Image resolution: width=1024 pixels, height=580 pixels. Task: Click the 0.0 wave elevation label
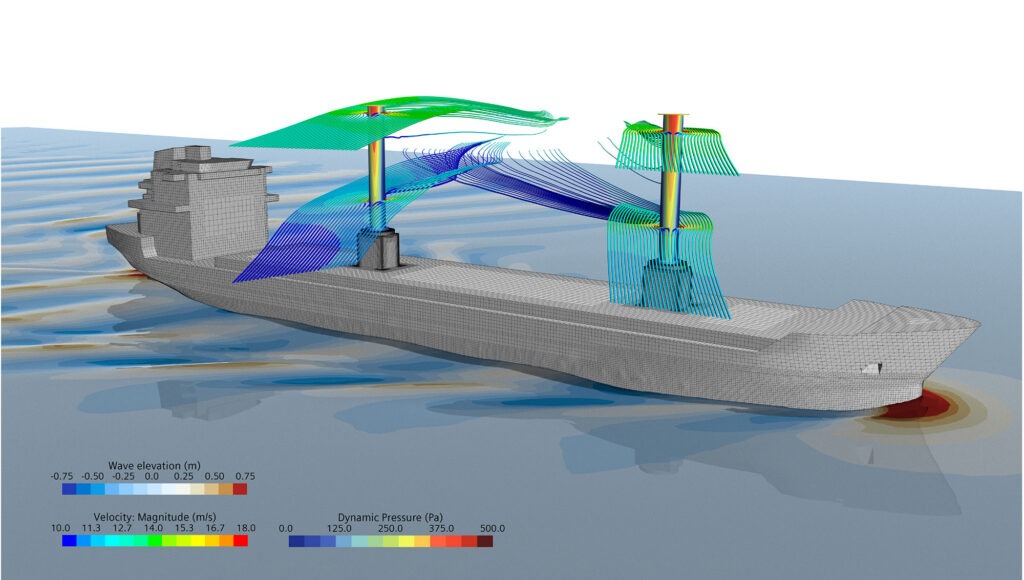[x=152, y=476]
